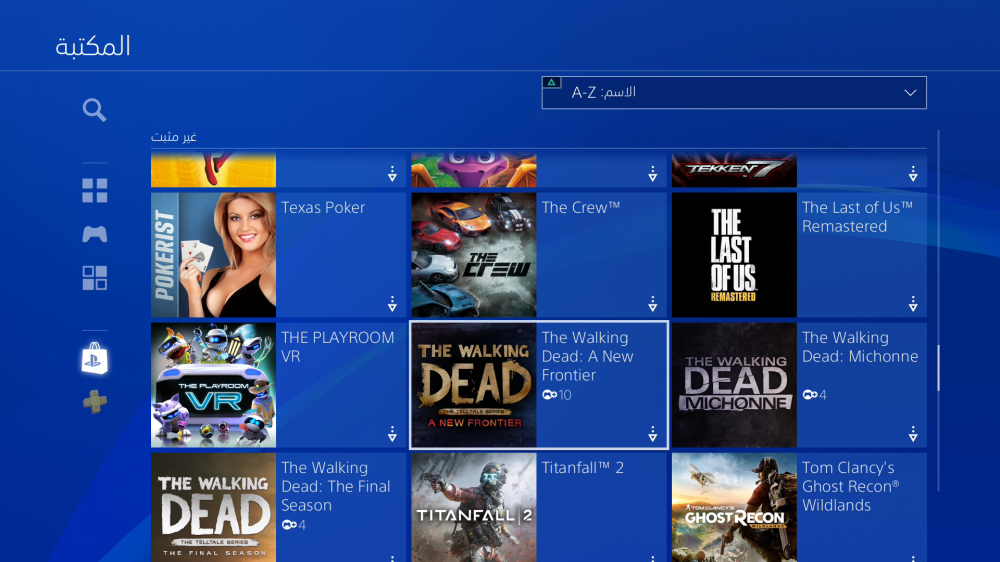Click 'THE PLAYROOM VR' title text
The height and width of the screenshot is (562, 1000).
tap(337, 347)
